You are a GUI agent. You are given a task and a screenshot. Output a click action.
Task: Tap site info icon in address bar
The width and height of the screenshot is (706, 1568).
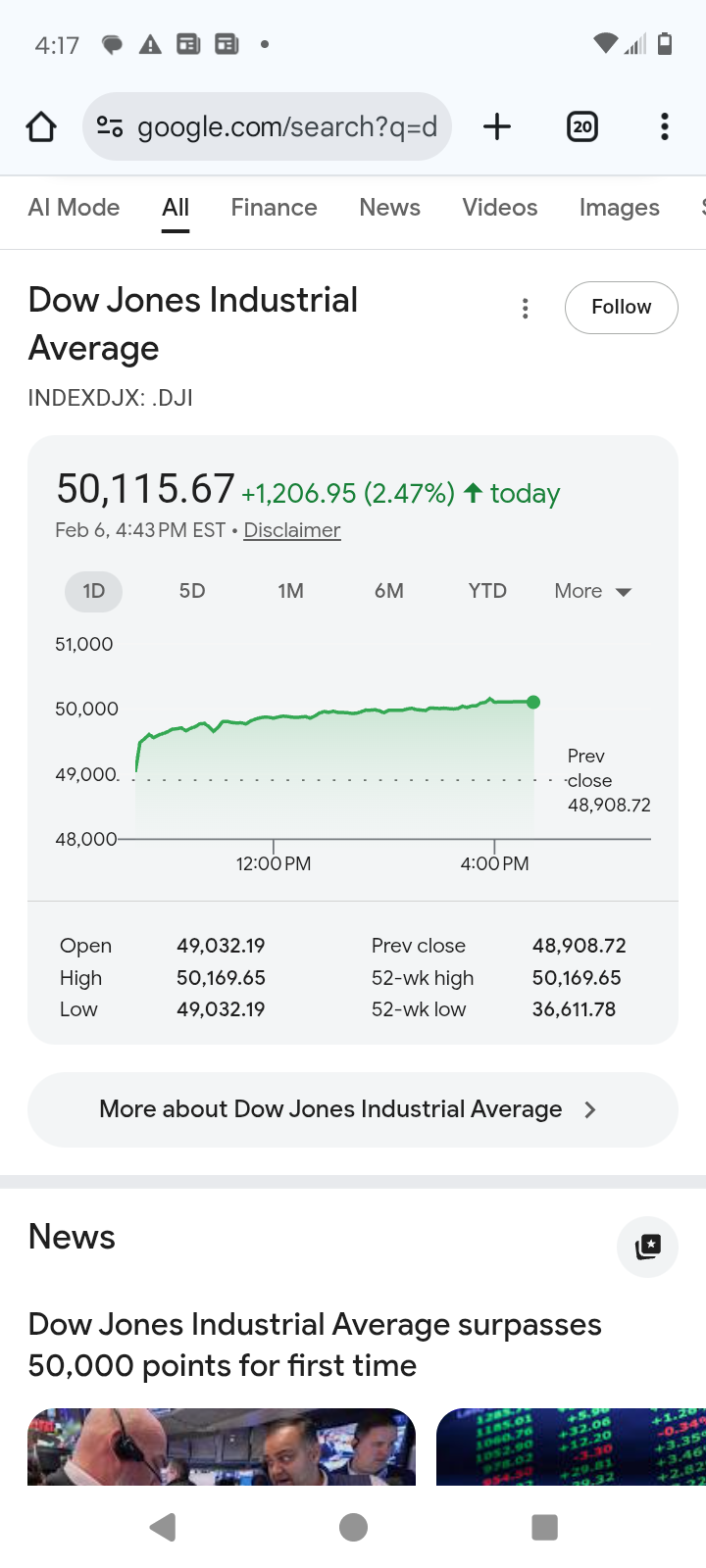110,126
